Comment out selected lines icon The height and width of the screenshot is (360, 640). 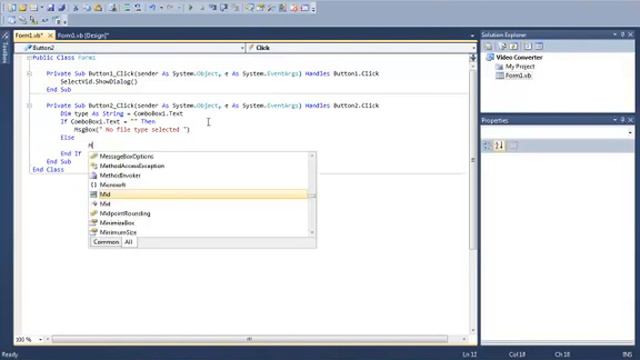pyautogui.click(x=127, y=8)
